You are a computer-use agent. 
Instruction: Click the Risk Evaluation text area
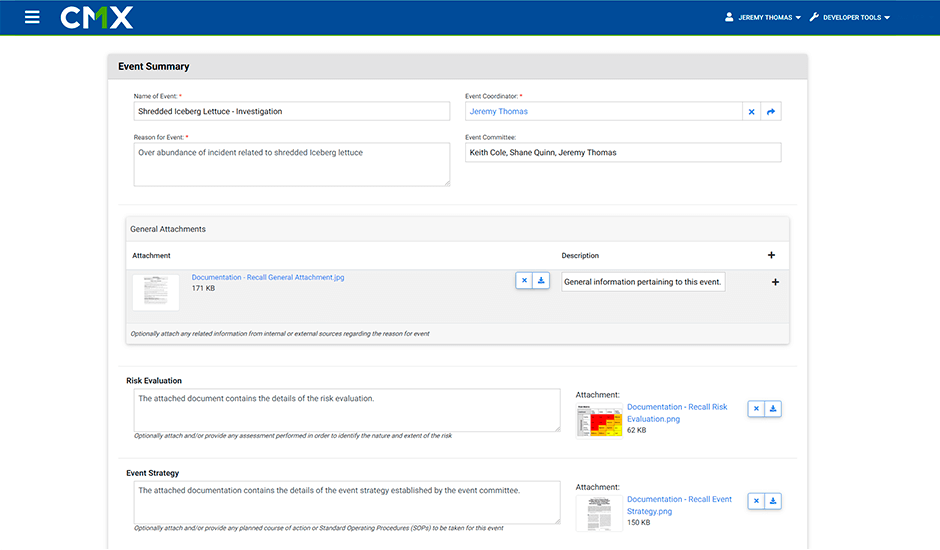pyautogui.click(x=347, y=410)
